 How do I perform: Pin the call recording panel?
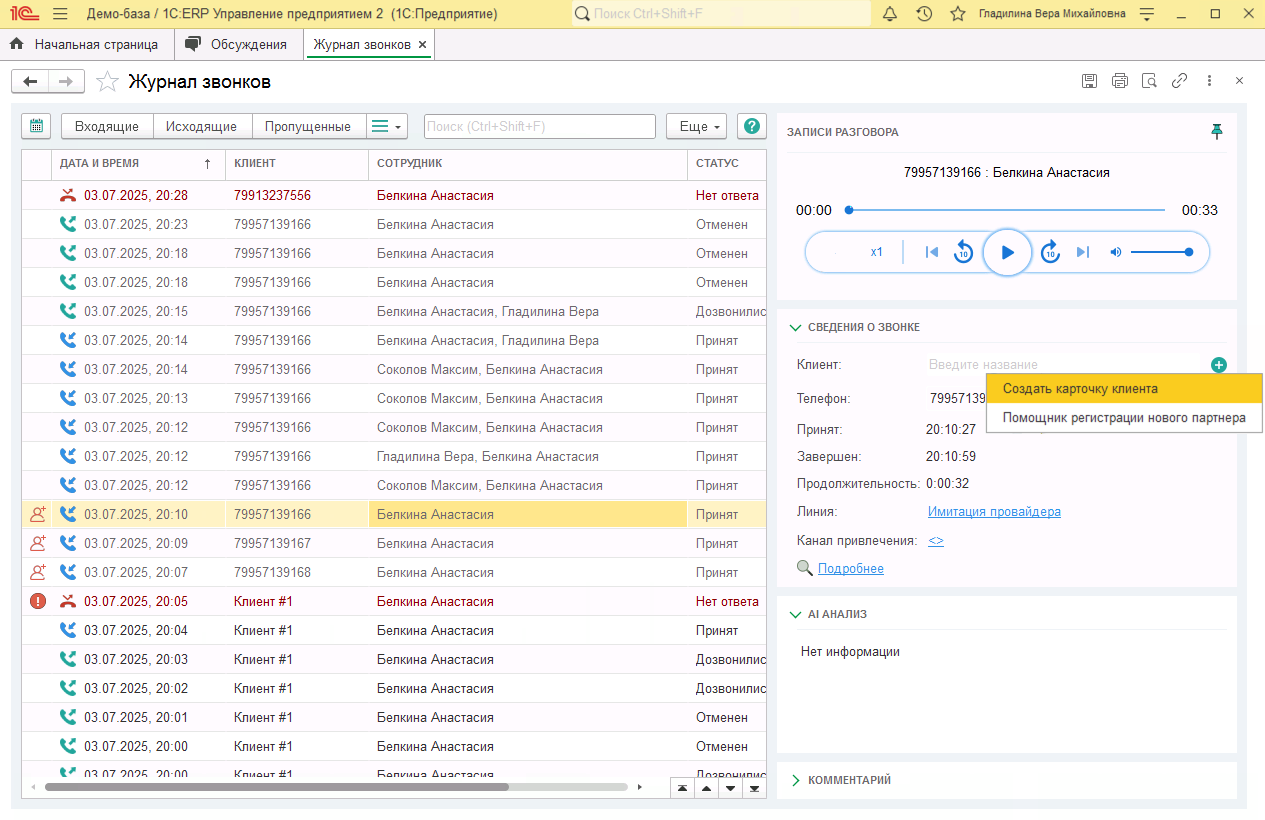1217,131
